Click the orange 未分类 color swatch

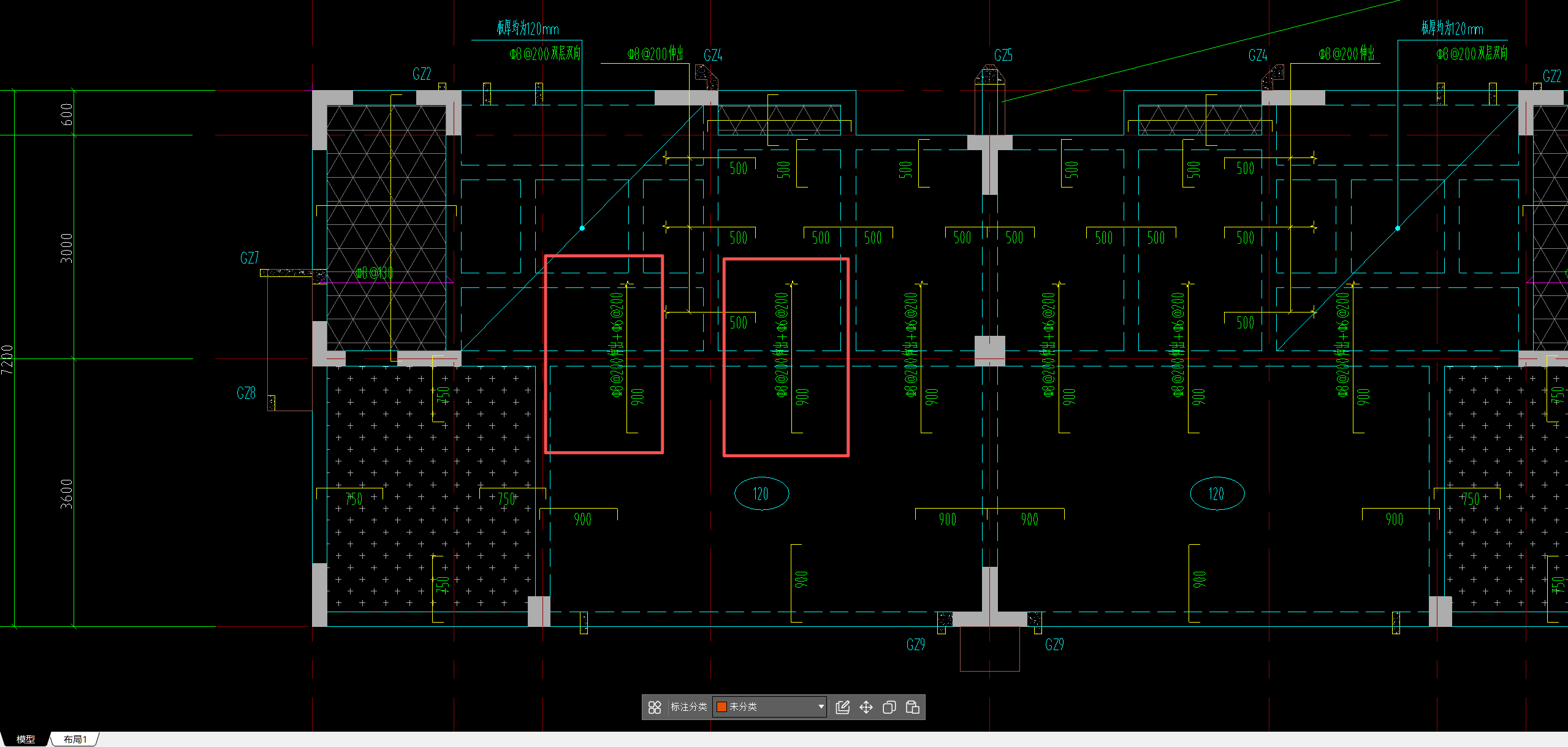pos(721,707)
